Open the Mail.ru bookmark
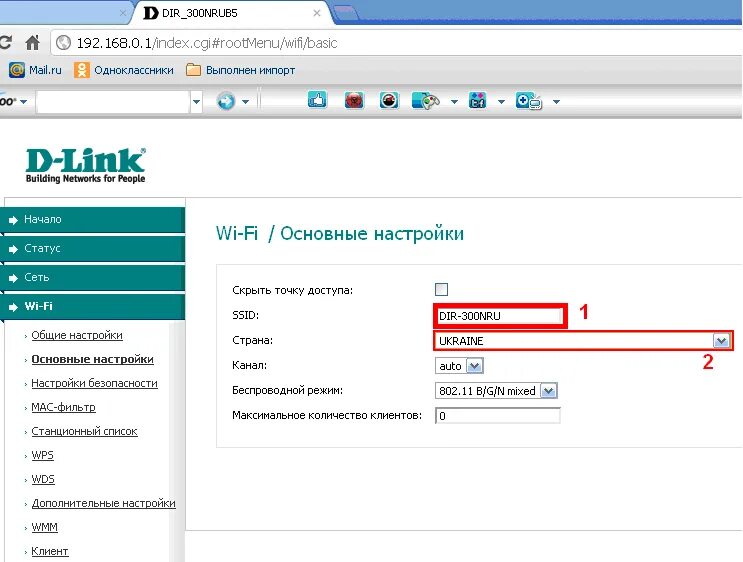This screenshot has height=562, width=743. 36,70
